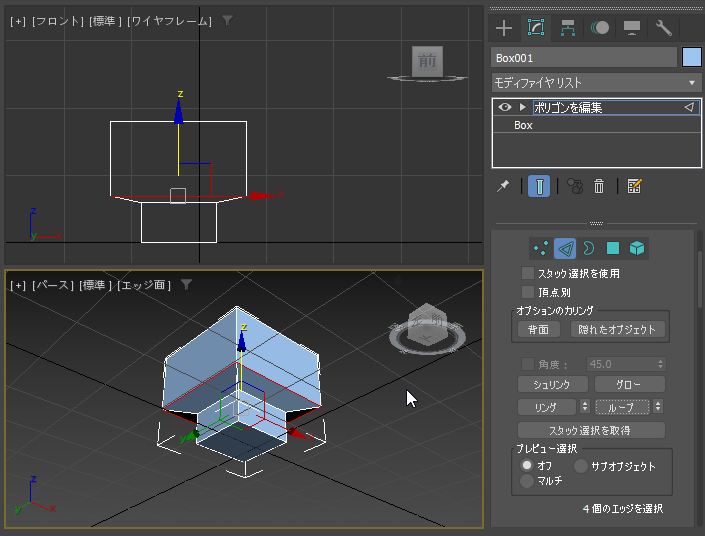Click the 隠れたオブジェクト button
The image size is (705, 536).
coord(617,330)
